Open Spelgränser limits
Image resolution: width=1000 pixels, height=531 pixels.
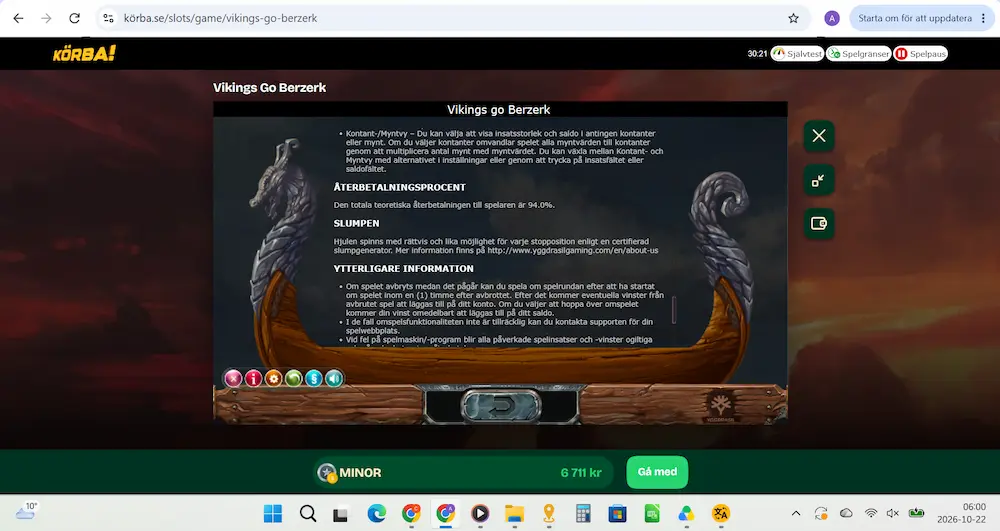click(858, 54)
